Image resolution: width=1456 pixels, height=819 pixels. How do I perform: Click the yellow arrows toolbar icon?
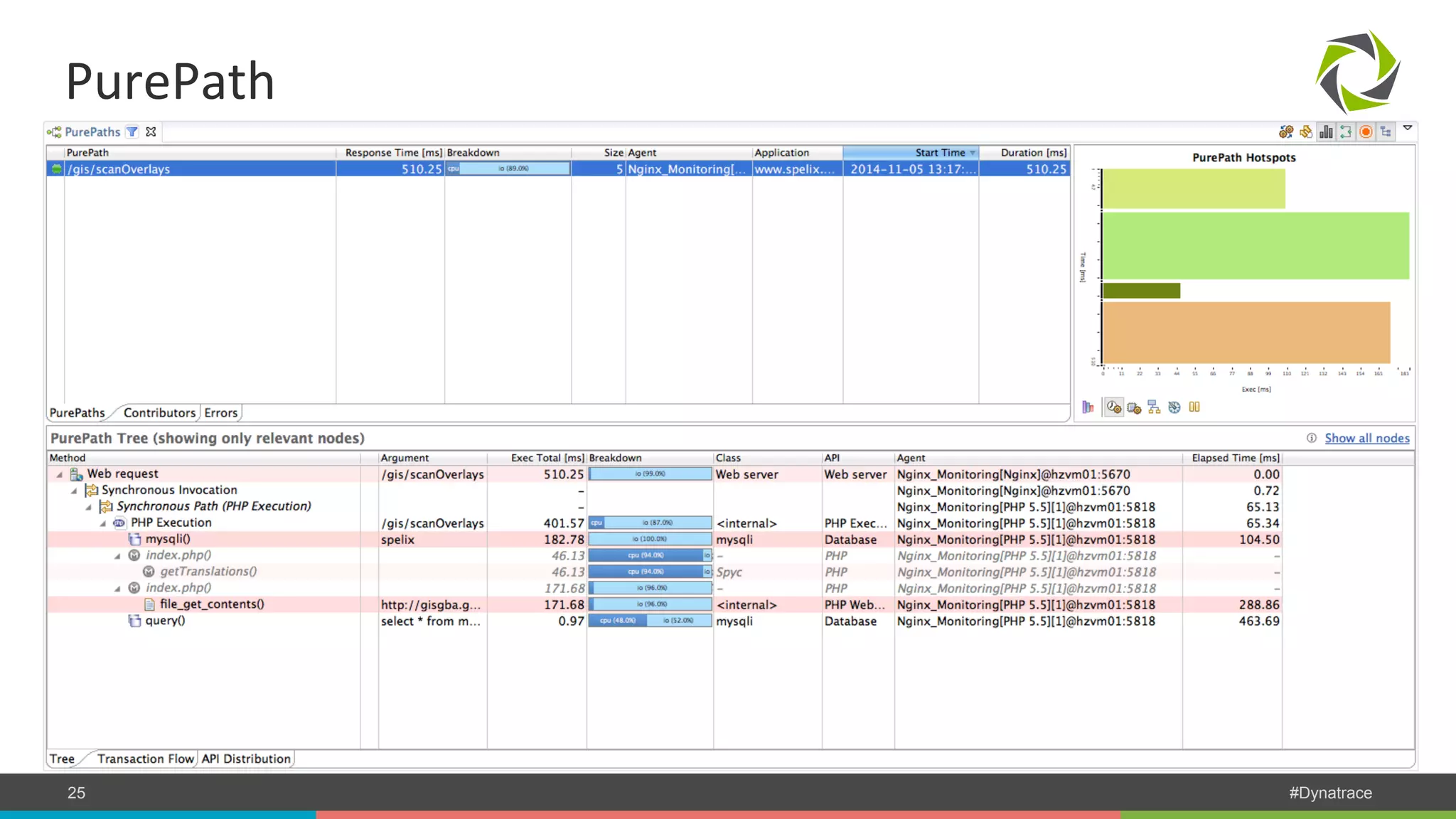pyautogui.click(x=1305, y=132)
